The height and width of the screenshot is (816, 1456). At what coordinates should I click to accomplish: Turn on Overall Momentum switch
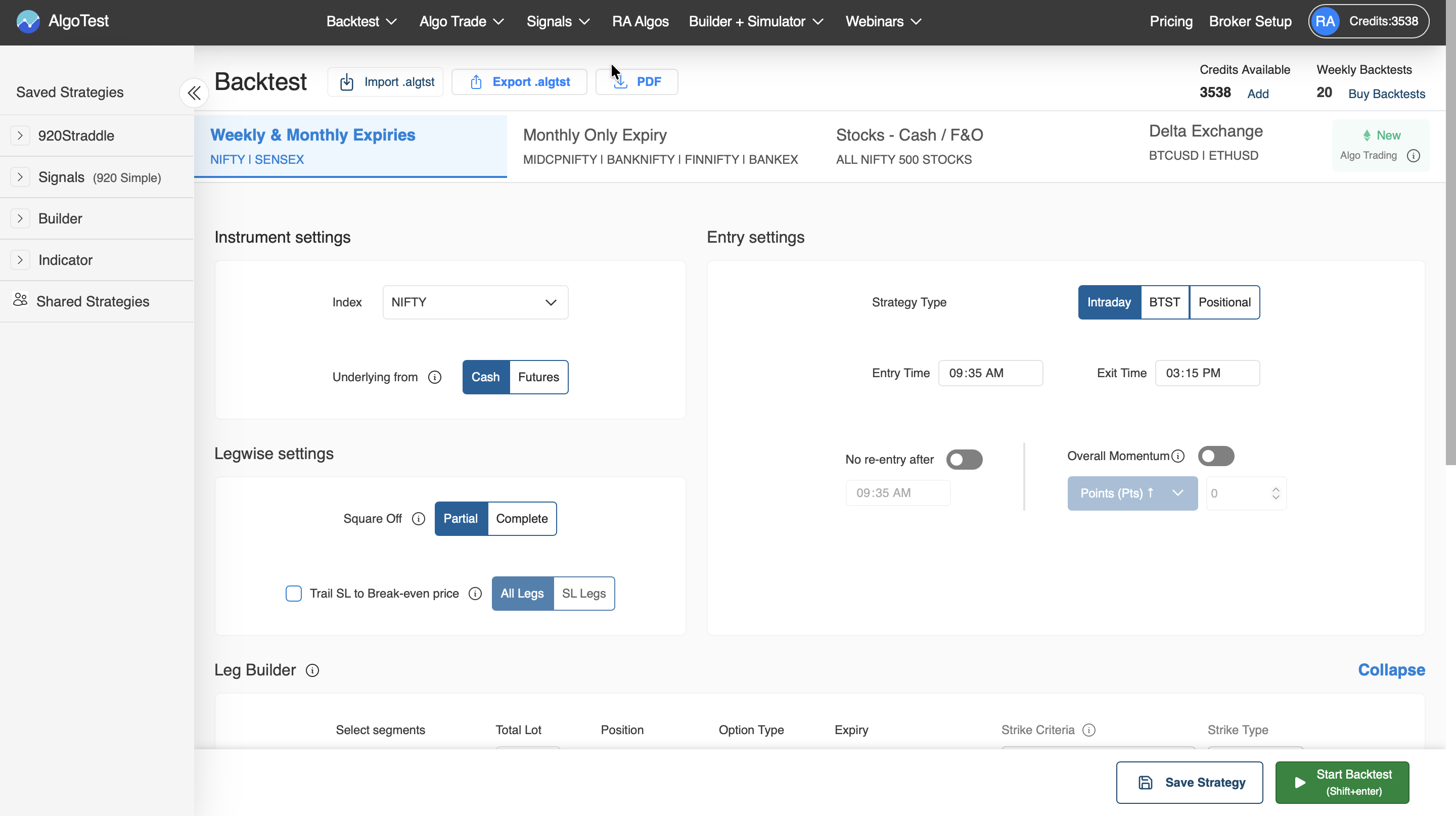click(1216, 456)
